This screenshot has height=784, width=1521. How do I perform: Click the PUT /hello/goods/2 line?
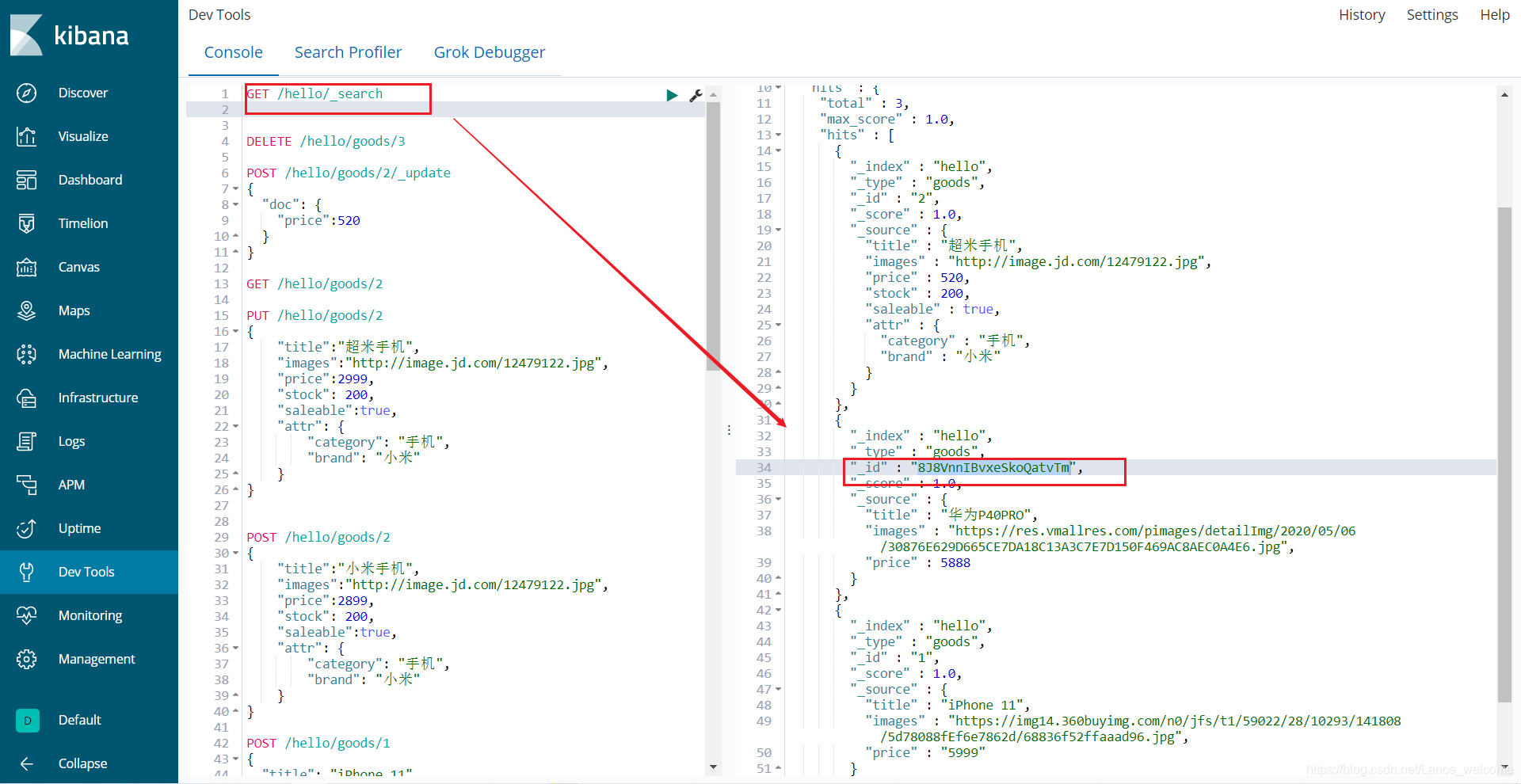point(314,315)
